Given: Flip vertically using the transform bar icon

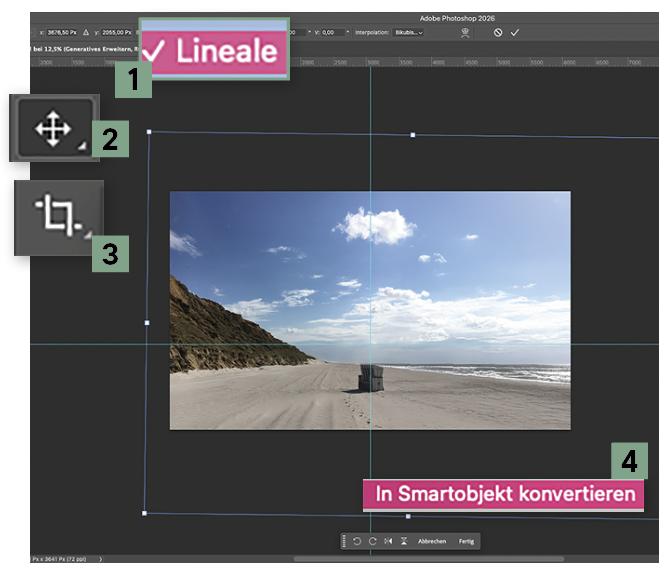Looking at the screenshot, I should pyautogui.click(x=403, y=541).
